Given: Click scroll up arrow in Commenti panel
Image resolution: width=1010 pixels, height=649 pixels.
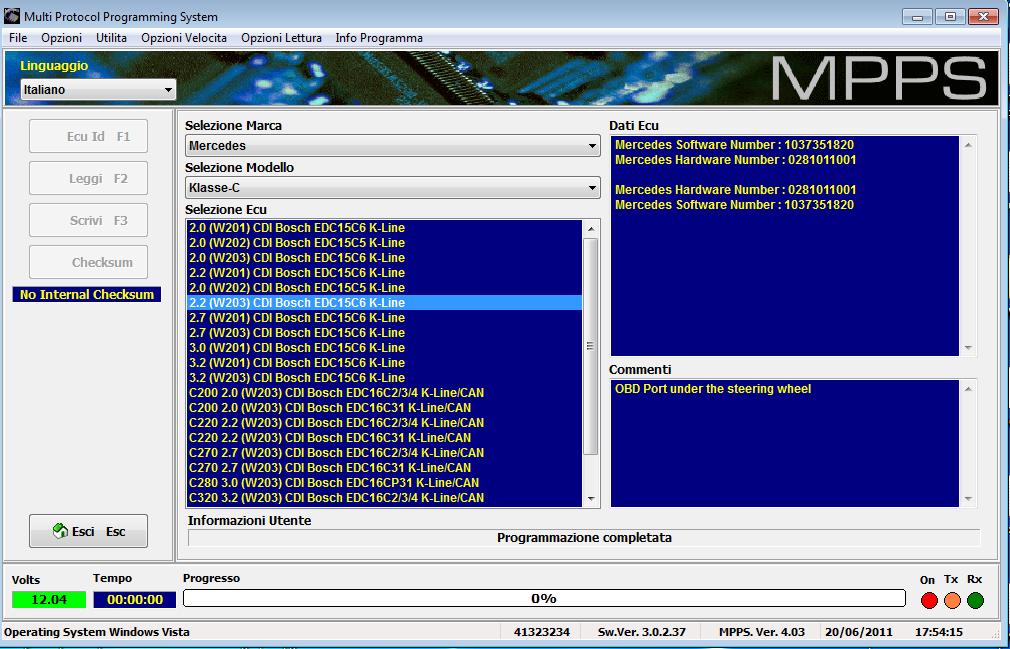Looking at the screenshot, I should pyautogui.click(x=968, y=389).
